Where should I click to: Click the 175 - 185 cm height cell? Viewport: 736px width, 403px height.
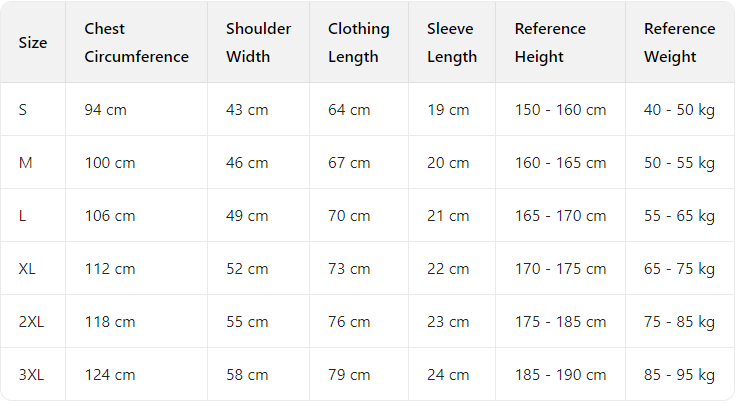(x=560, y=322)
